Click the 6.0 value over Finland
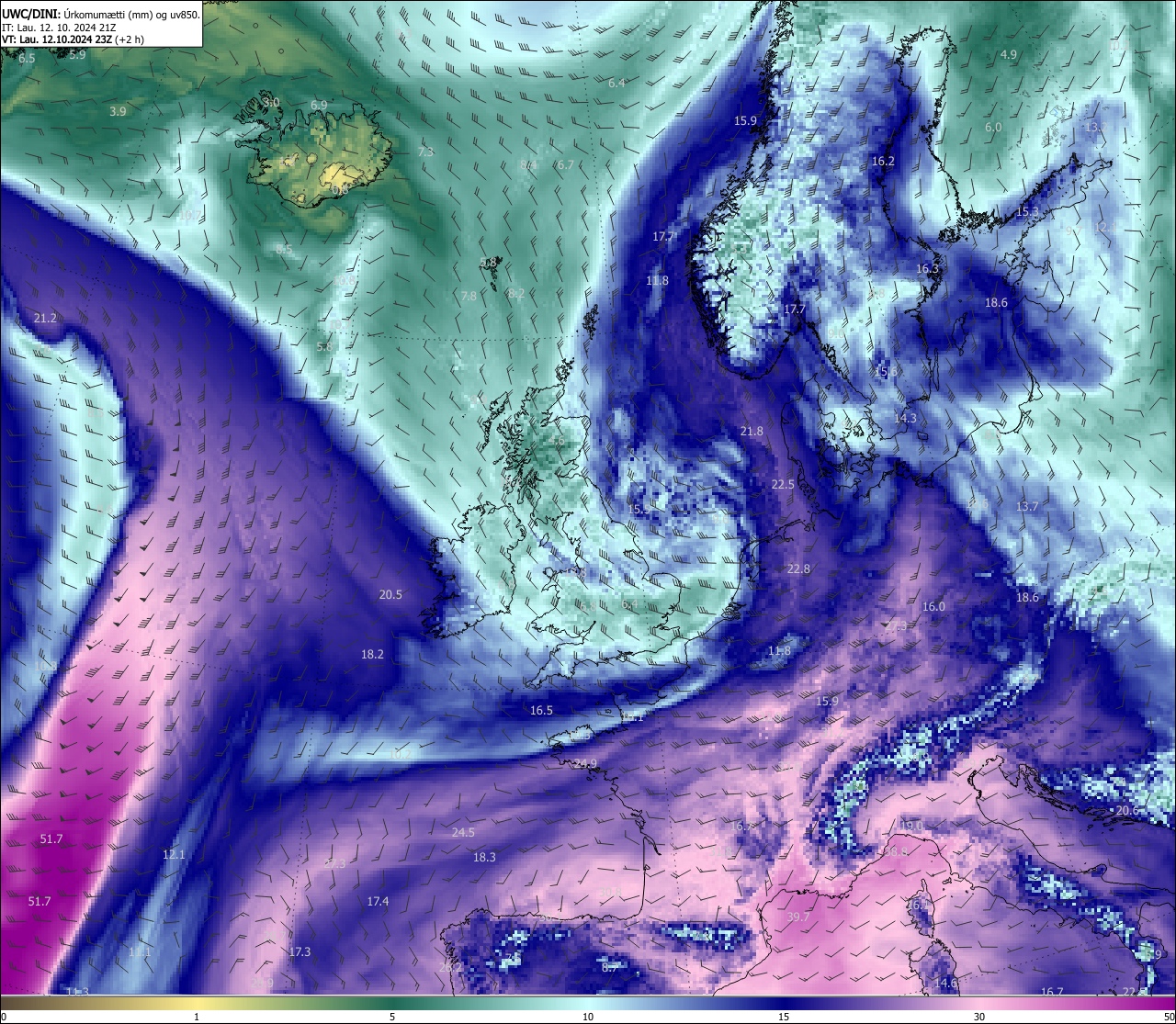Viewport: 1176px width, 1024px height. tap(993, 127)
